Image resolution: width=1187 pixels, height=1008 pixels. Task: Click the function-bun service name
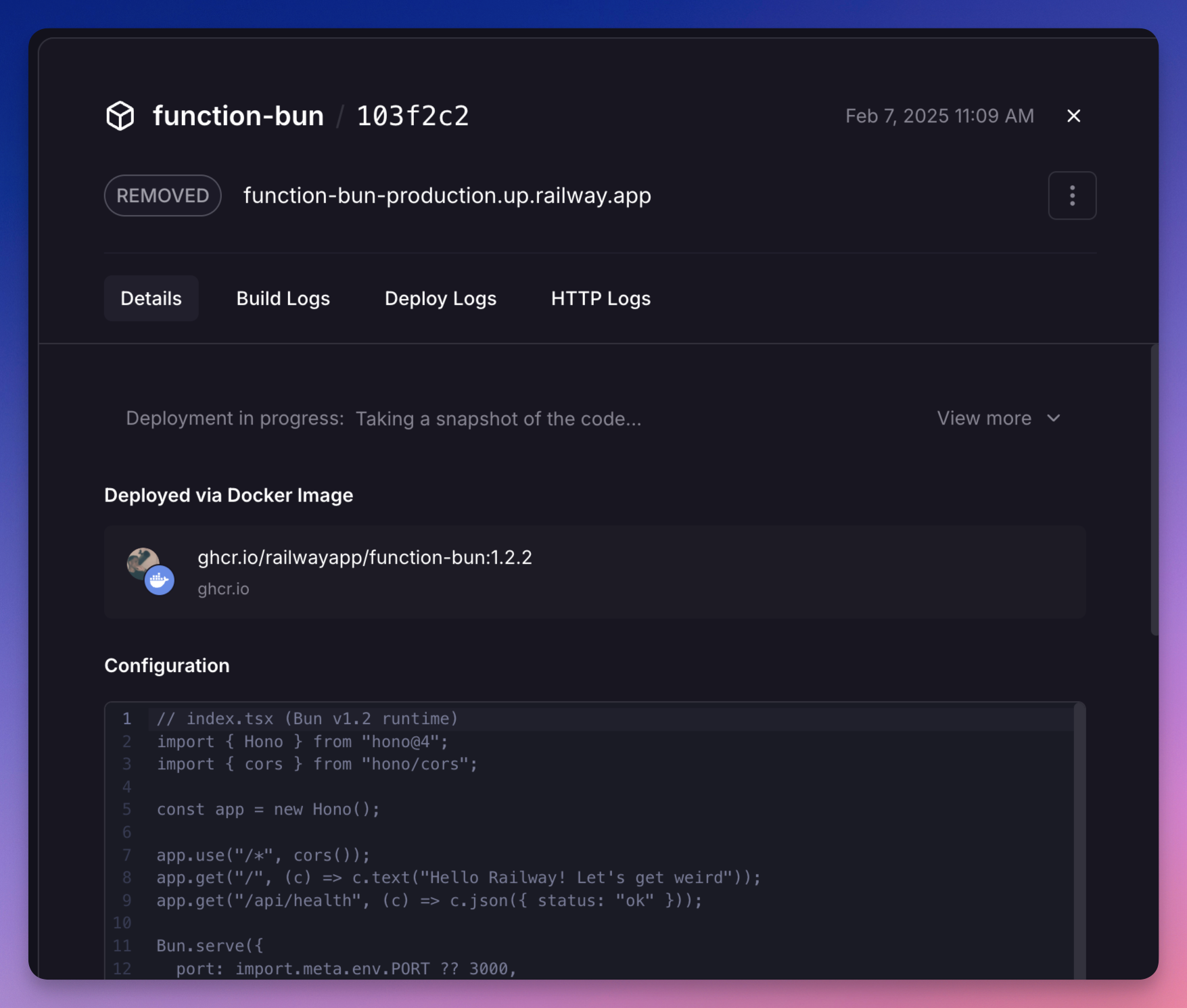(x=238, y=116)
